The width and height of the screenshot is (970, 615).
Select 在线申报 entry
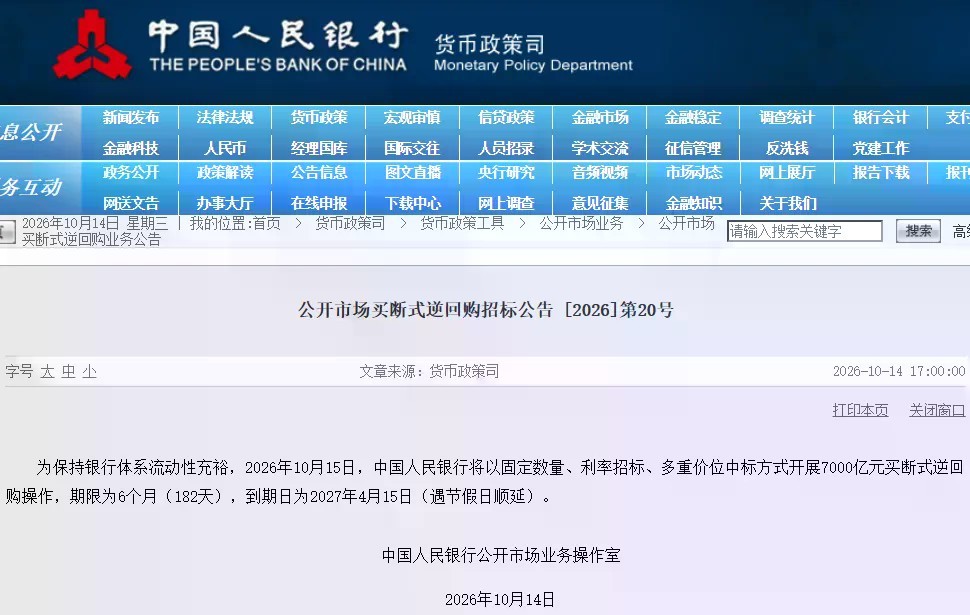click(319, 203)
